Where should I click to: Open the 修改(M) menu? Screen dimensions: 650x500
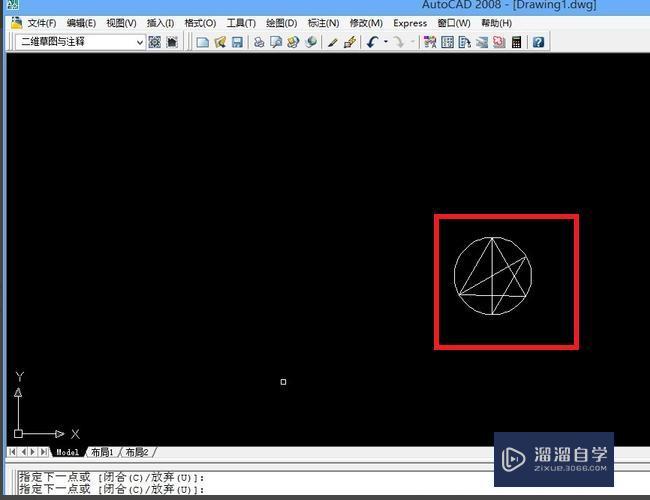(x=366, y=23)
